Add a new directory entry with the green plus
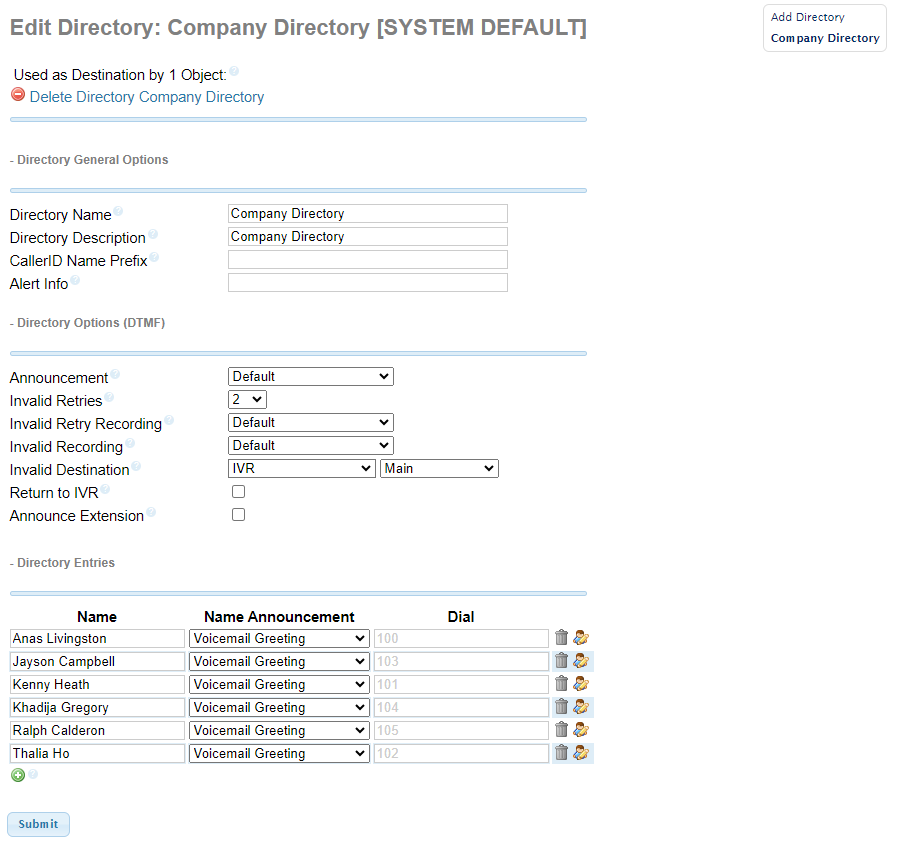 [x=18, y=775]
